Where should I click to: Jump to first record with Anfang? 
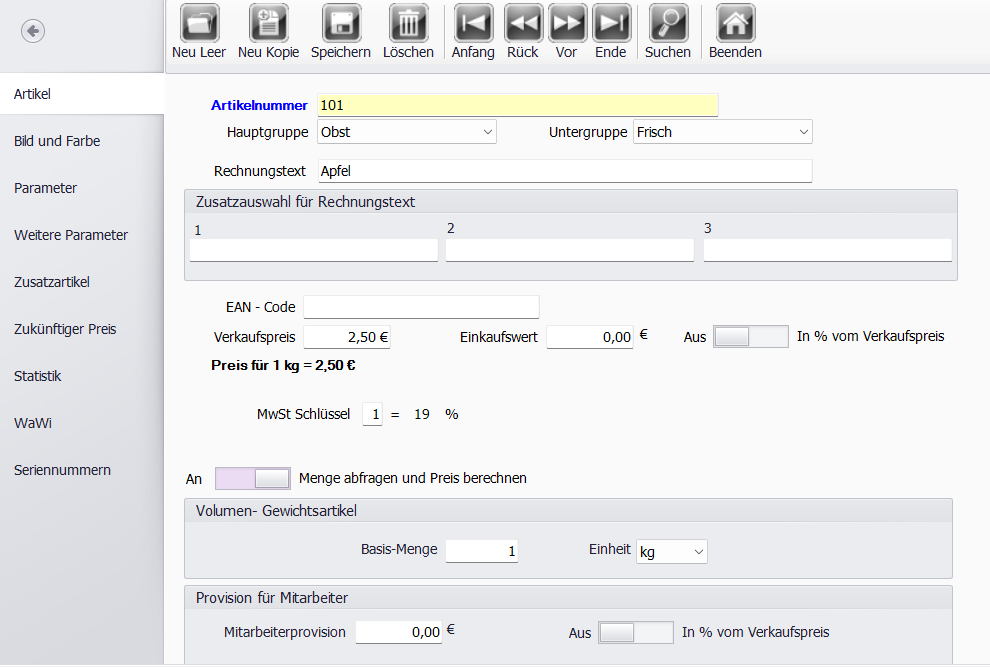click(473, 24)
